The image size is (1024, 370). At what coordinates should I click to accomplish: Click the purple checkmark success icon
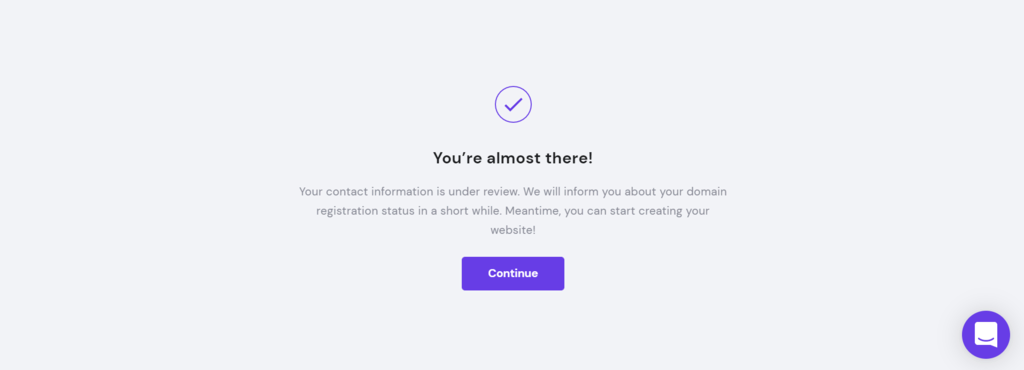point(513,104)
